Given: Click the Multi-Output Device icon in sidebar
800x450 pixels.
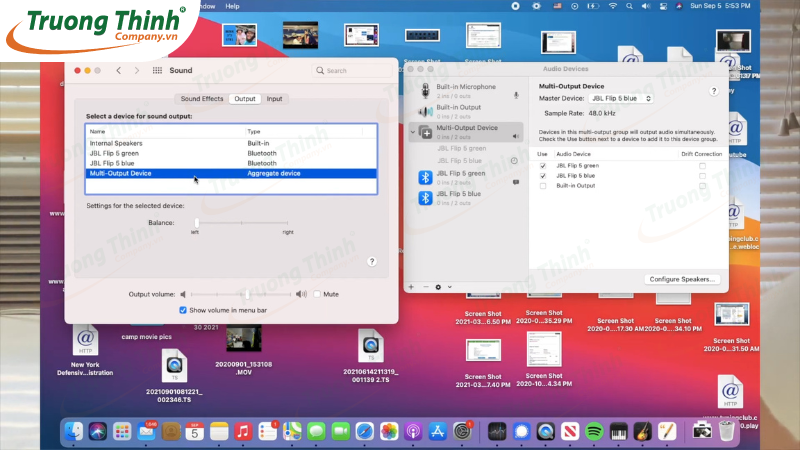Looking at the screenshot, I should pyautogui.click(x=426, y=132).
